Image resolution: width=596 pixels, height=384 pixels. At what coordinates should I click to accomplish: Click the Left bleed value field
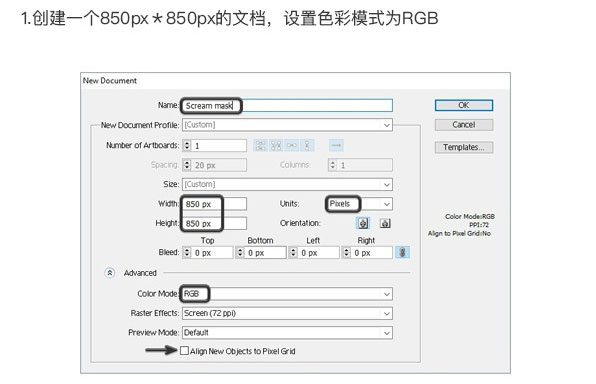[319, 252]
